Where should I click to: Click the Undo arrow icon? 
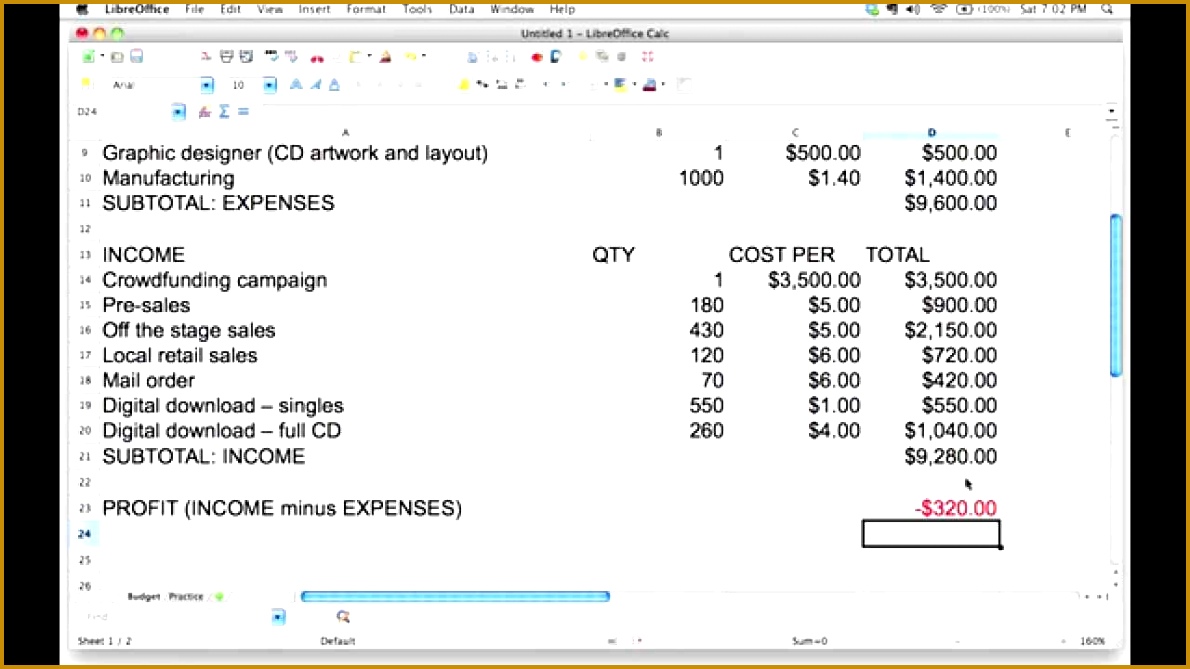(x=411, y=57)
